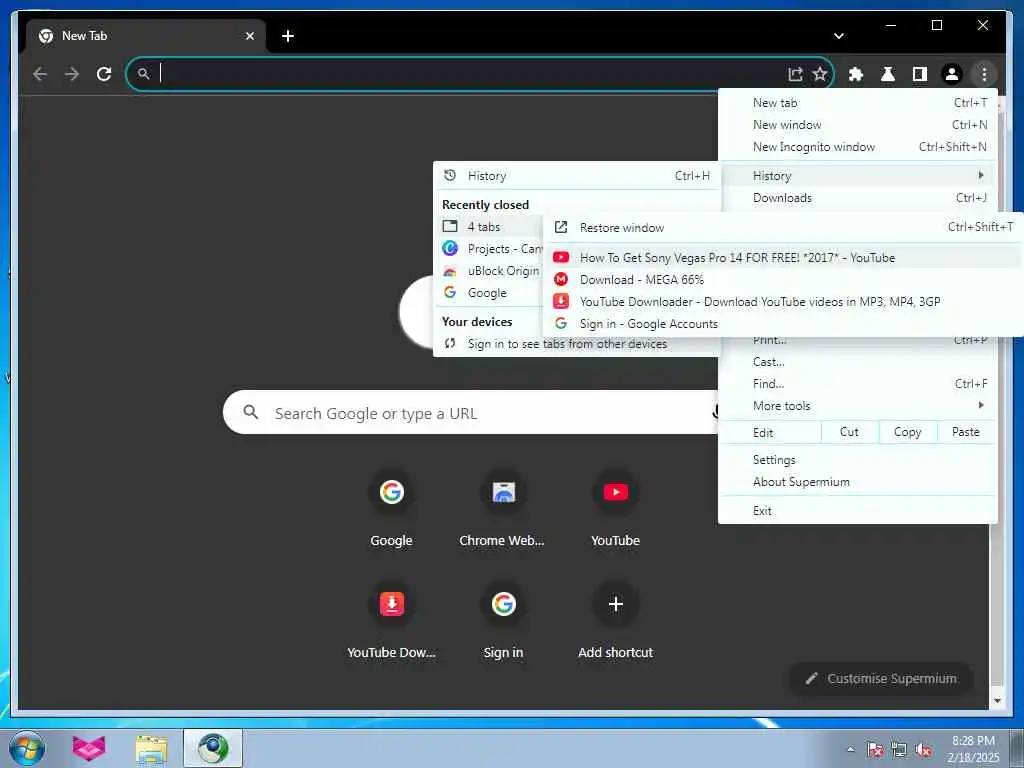Image resolution: width=1024 pixels, height=768 pixels.
Task: Open full History with Ctrl+H entry
Action: 577,176
